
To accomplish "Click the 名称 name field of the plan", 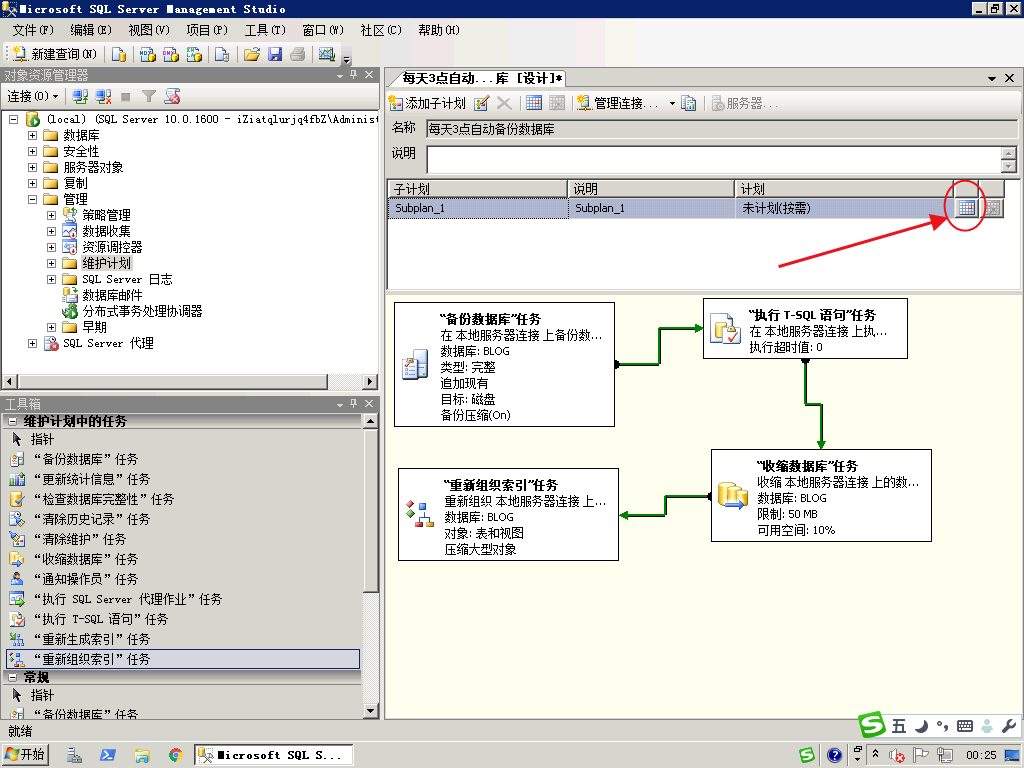I will 722,129.
